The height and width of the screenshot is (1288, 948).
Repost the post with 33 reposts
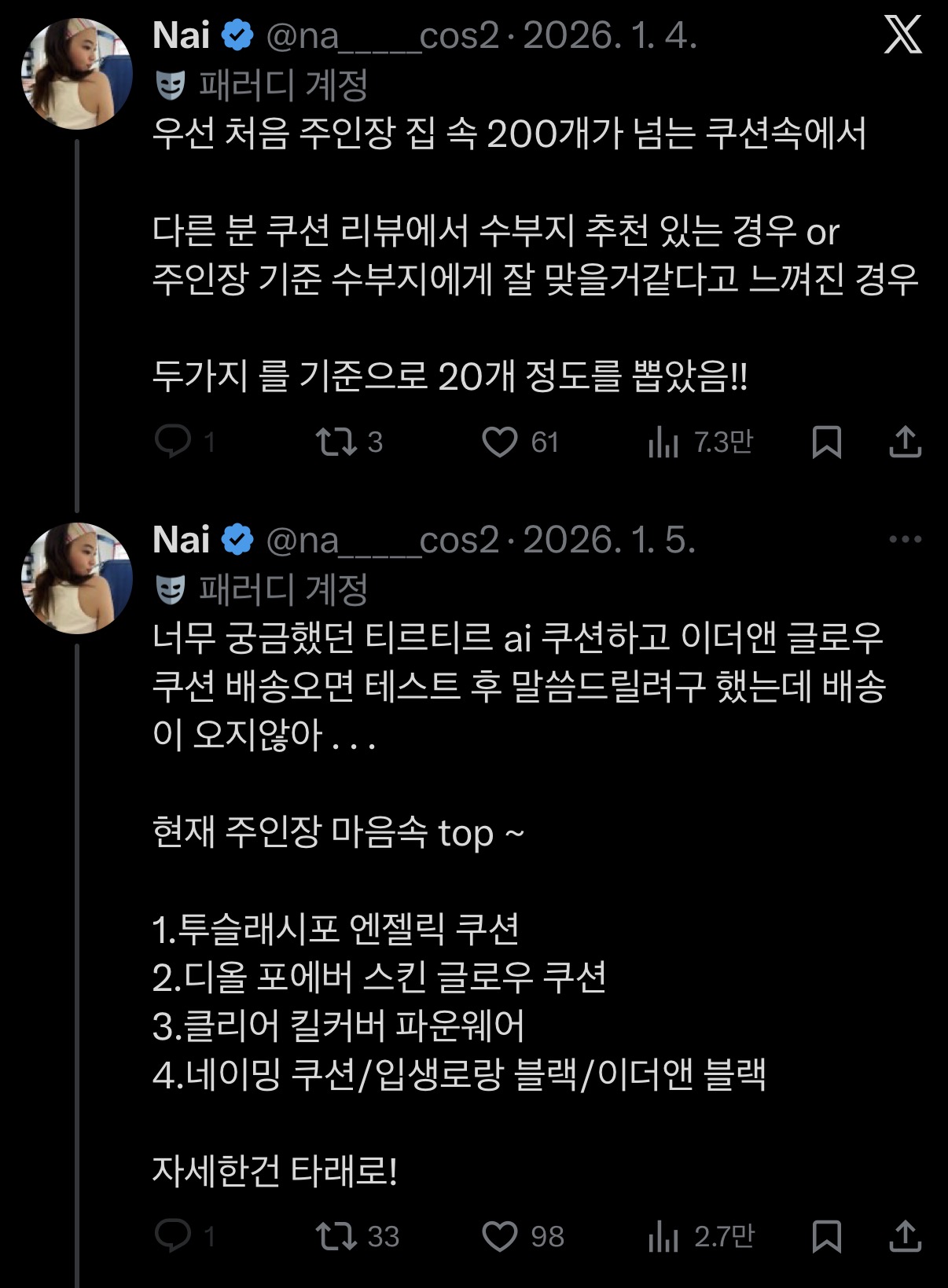(336, 1236)
